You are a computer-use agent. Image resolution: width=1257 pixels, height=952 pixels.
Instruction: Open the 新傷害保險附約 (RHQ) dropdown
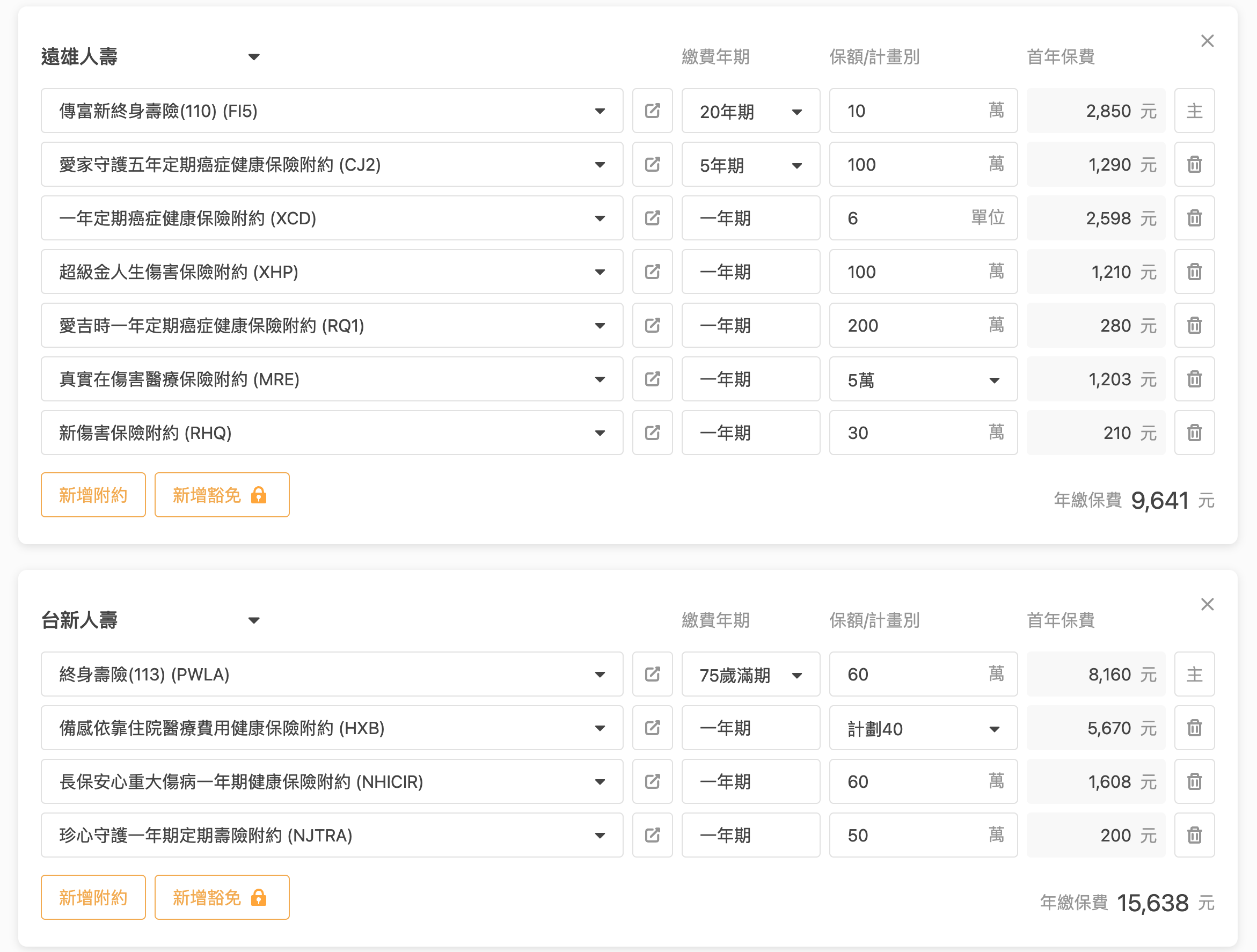click(x=332, y=433)
